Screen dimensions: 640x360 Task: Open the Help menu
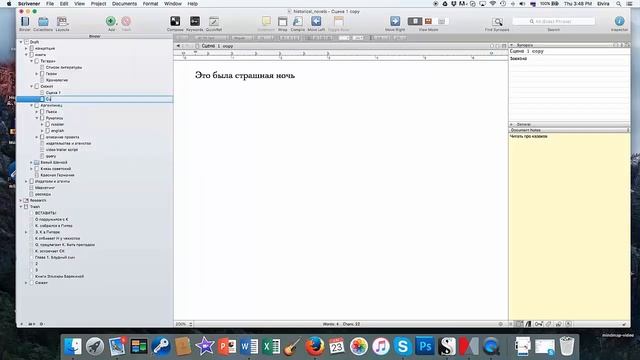pos(193,4)
